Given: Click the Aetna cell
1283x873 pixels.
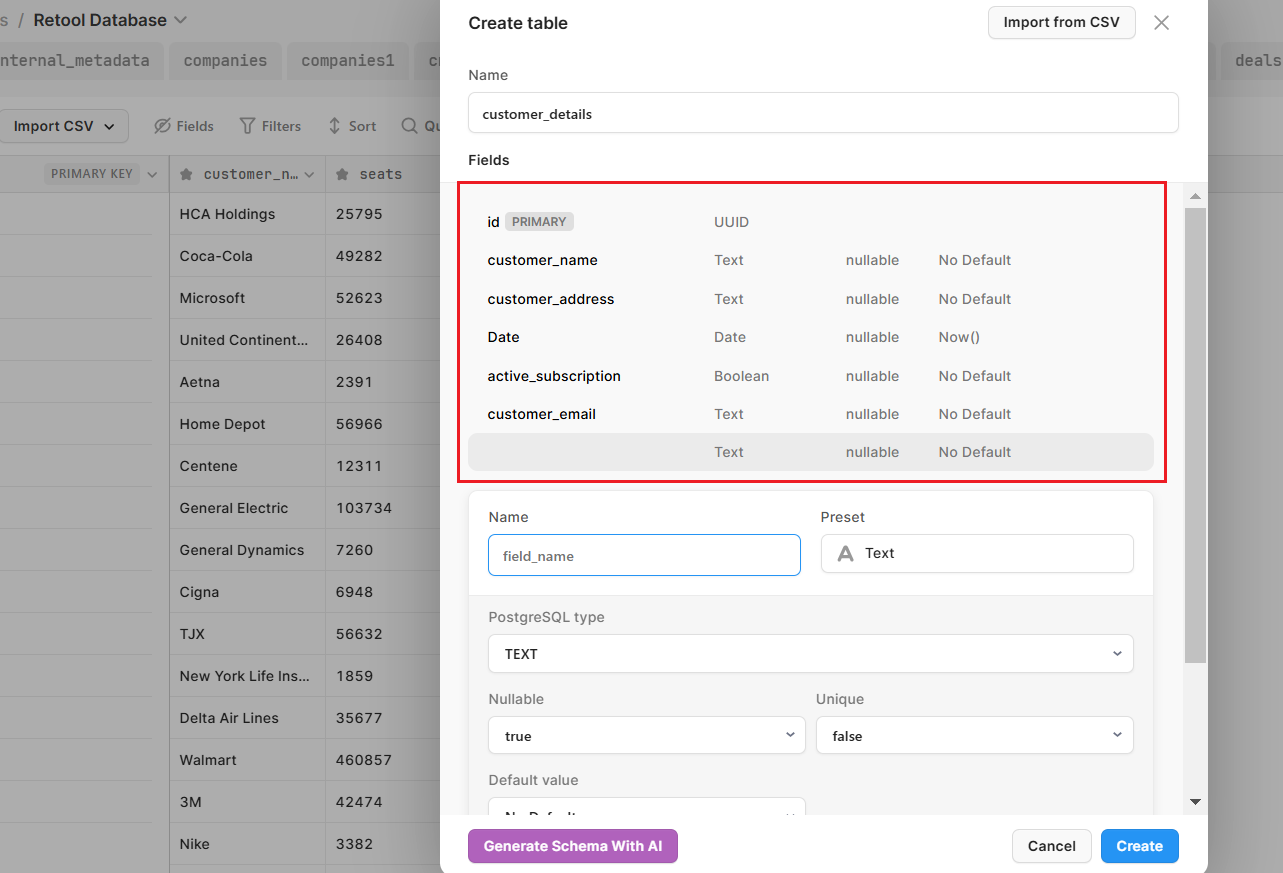Looking at the screenshot, I should [x=247, y=382].
